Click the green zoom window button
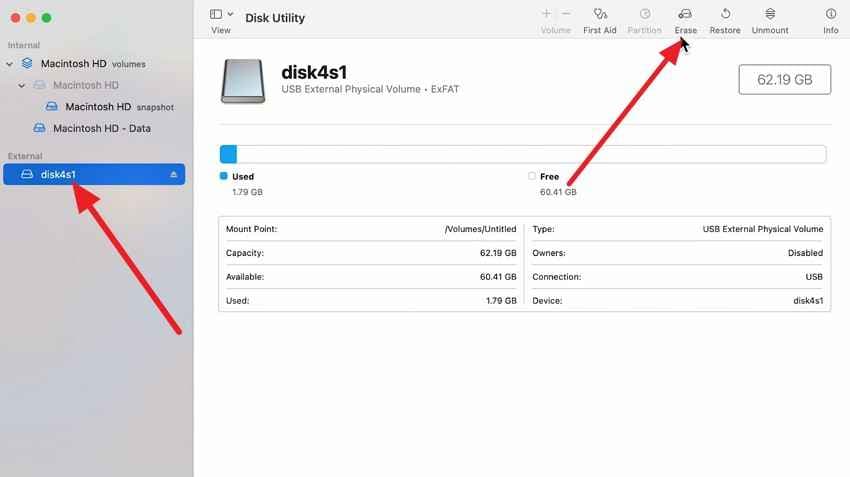This screenshot has height=477, width=850. point(47,18)
